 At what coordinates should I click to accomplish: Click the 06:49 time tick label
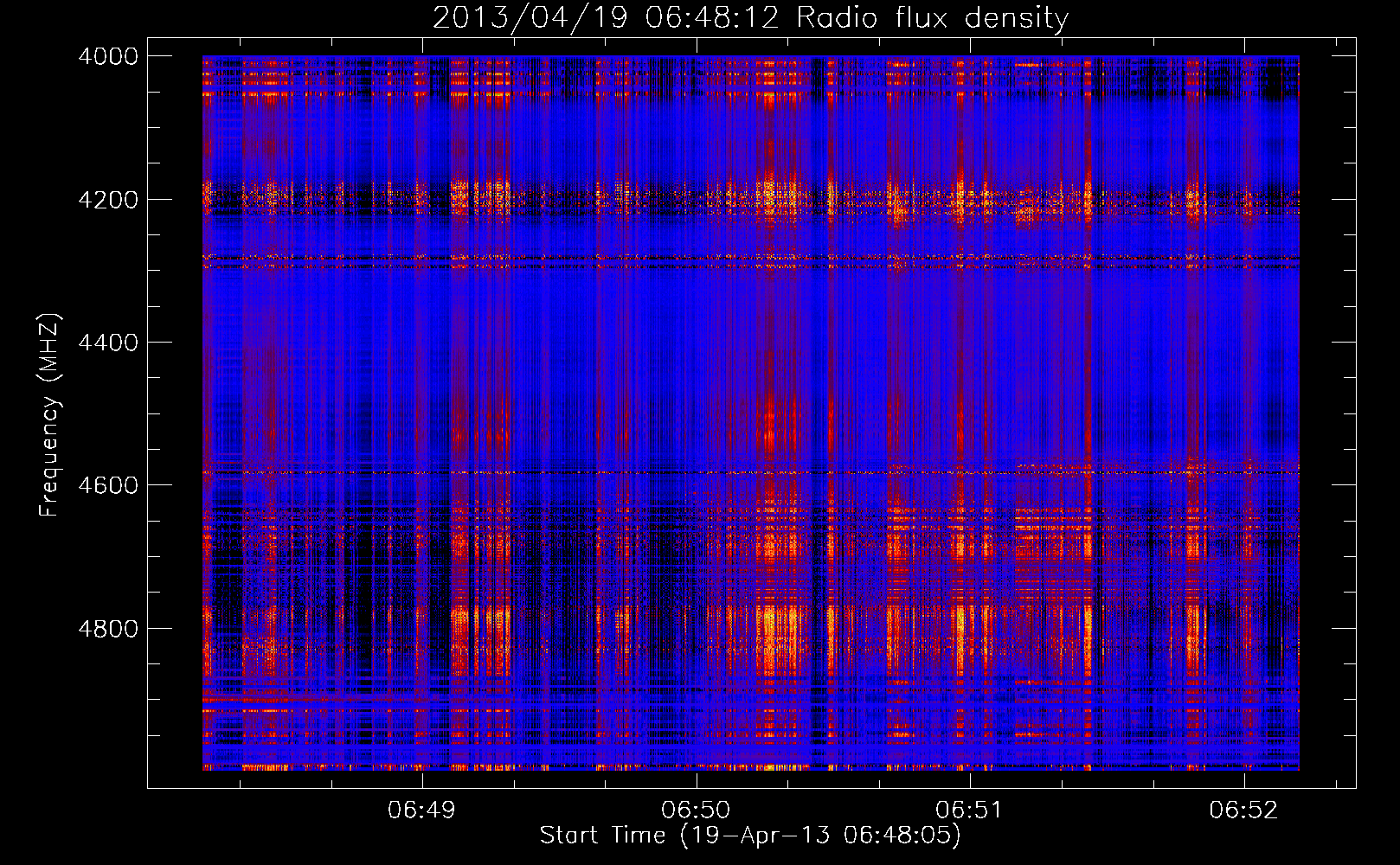click(x=421, y=811)
